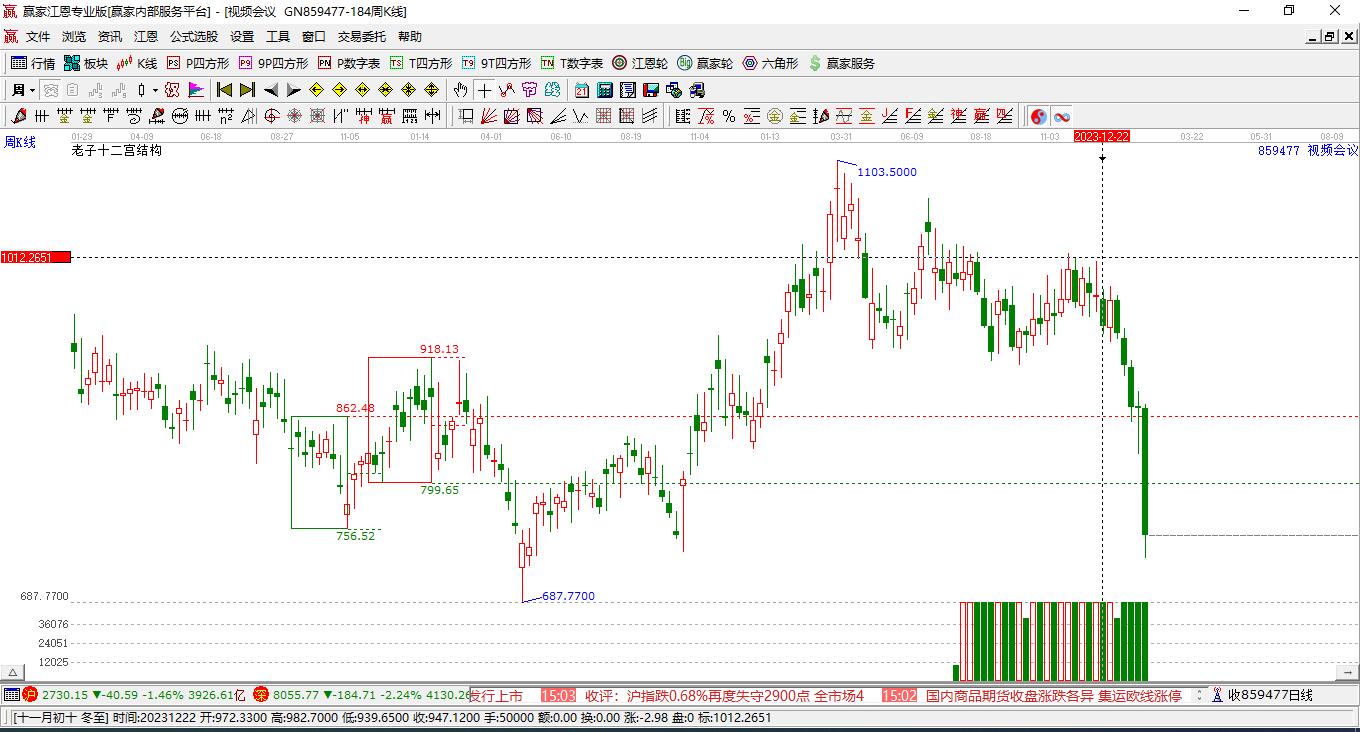Open the 设置 menu
This screenshot has height=732, width=1360.
242,37
